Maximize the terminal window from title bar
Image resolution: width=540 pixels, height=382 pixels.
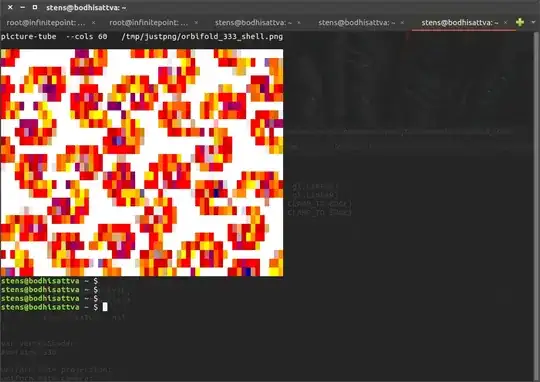tap(35, 7)
